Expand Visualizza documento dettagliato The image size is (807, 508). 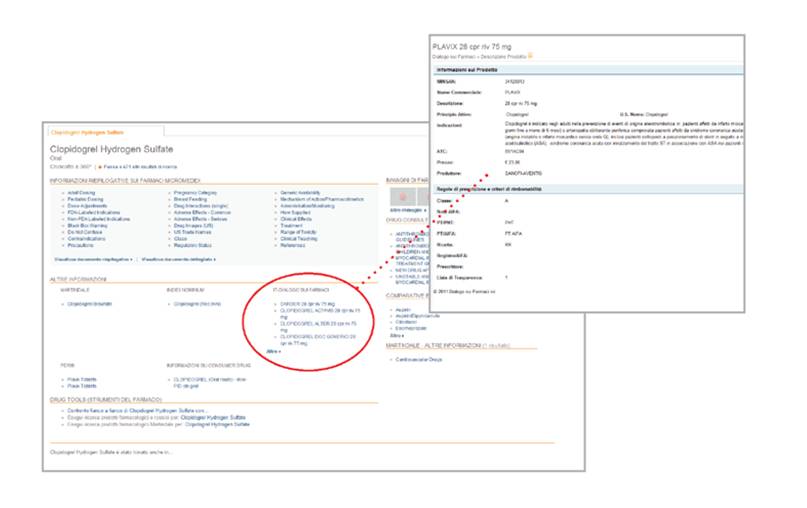click(179, 259)
